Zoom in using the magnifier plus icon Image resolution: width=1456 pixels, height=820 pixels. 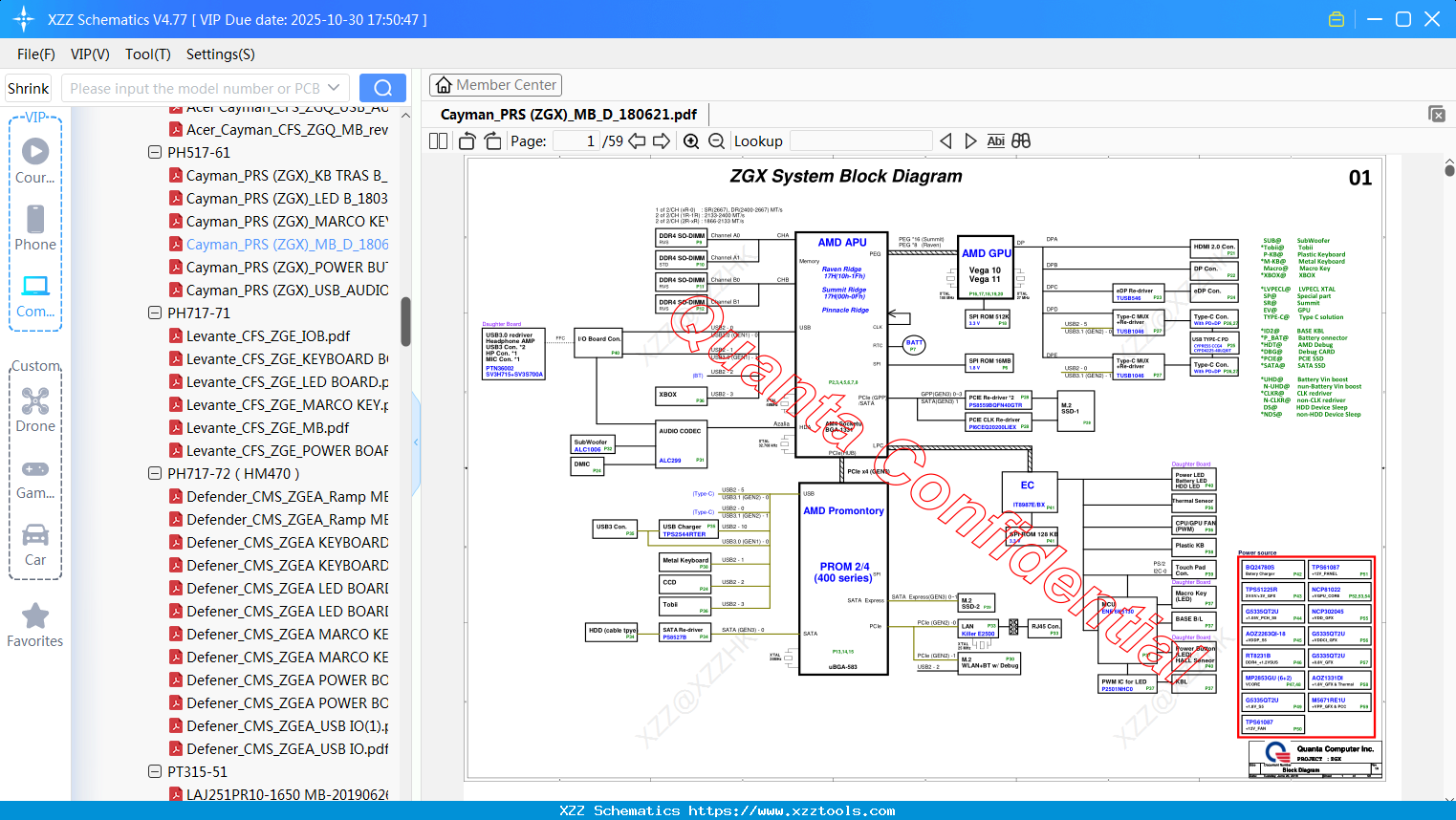pos(691,141)
